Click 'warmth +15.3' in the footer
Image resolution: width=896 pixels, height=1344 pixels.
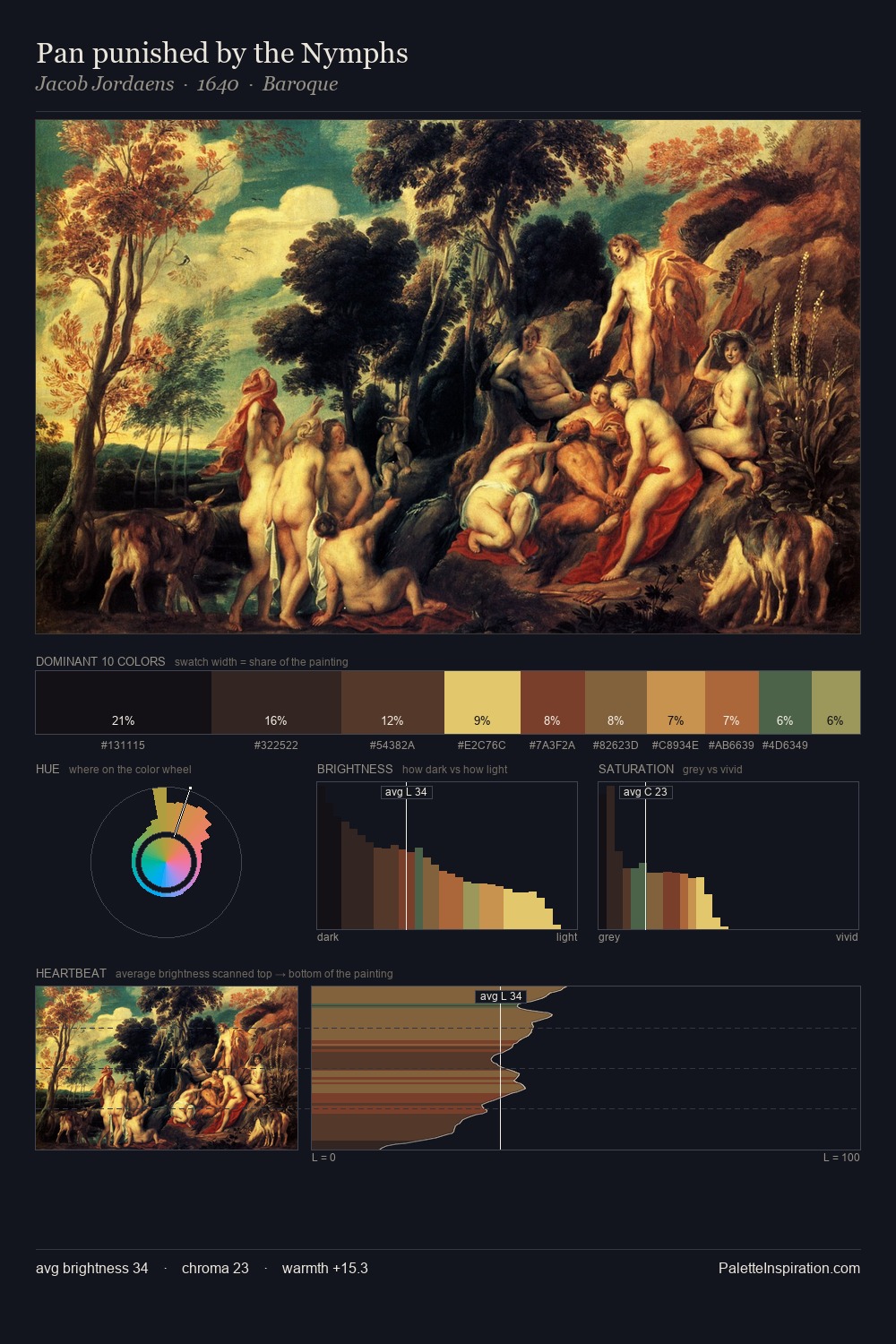325,1269
